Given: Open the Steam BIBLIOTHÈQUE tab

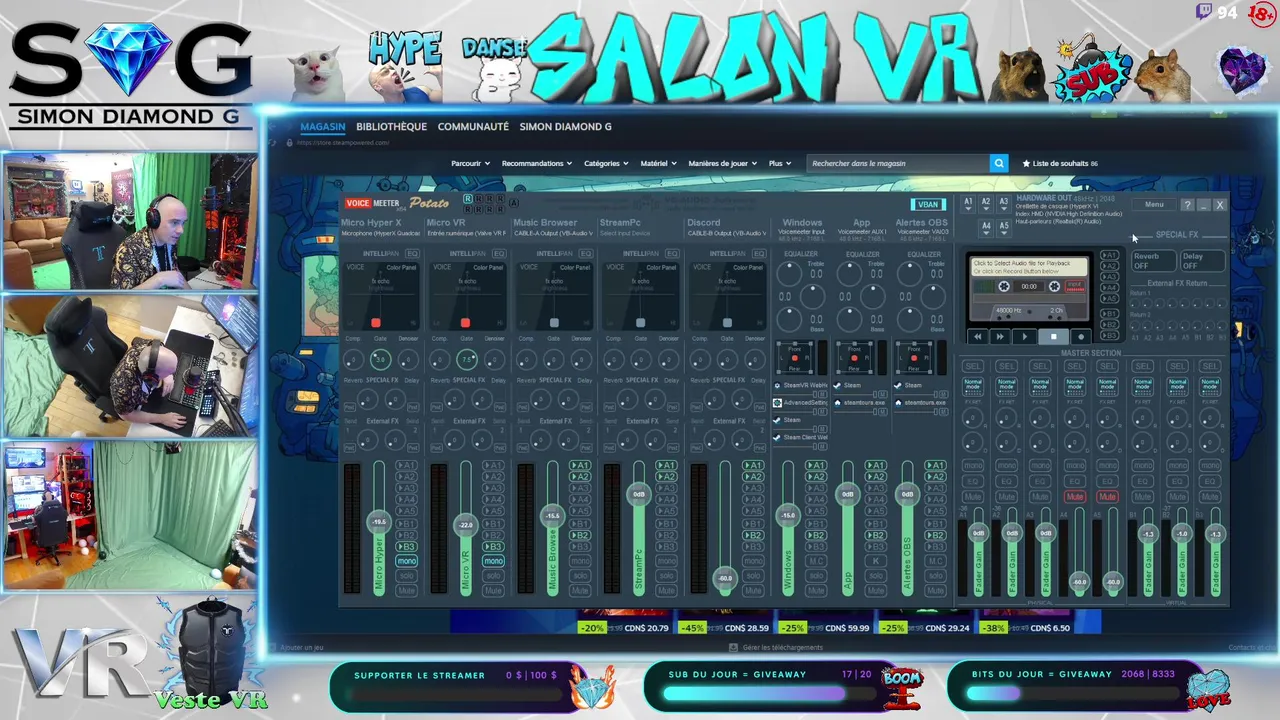Looking at the screenshot, I should [x=391, y=127].
